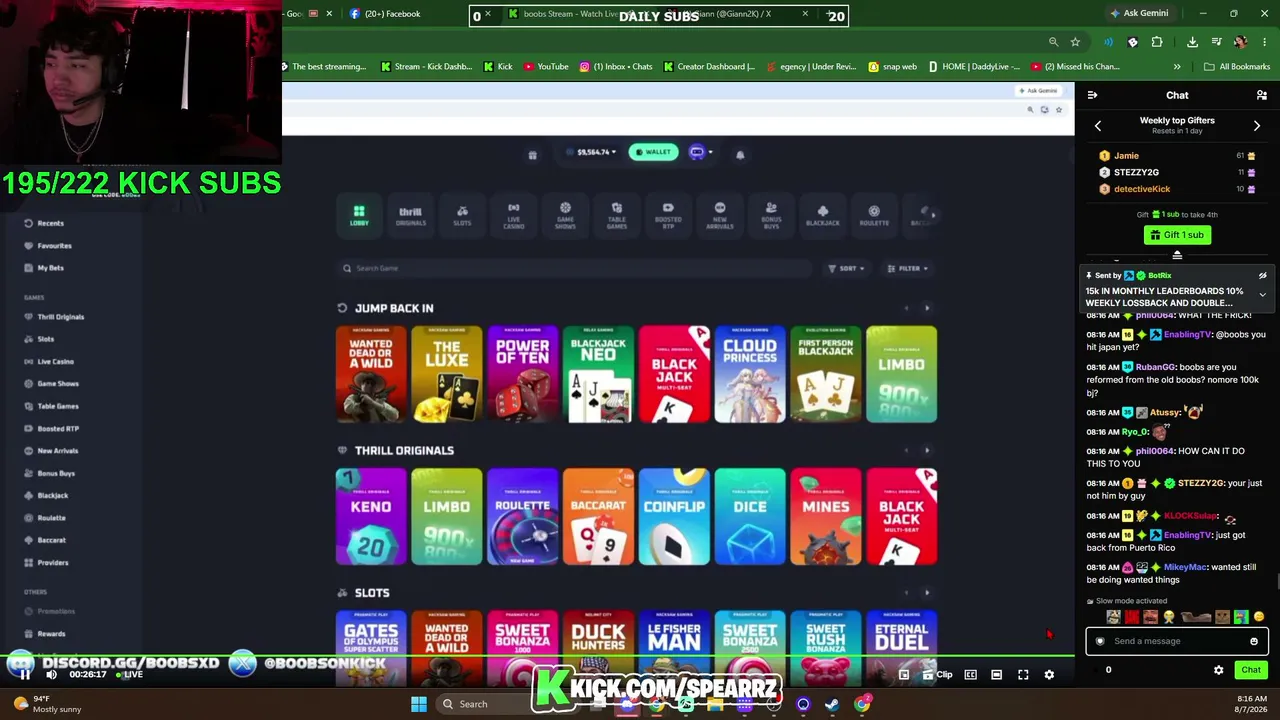Open Chrome extensions puzzle icon
Viewport: 1280px width, 720px height.
pos(1157,42)
